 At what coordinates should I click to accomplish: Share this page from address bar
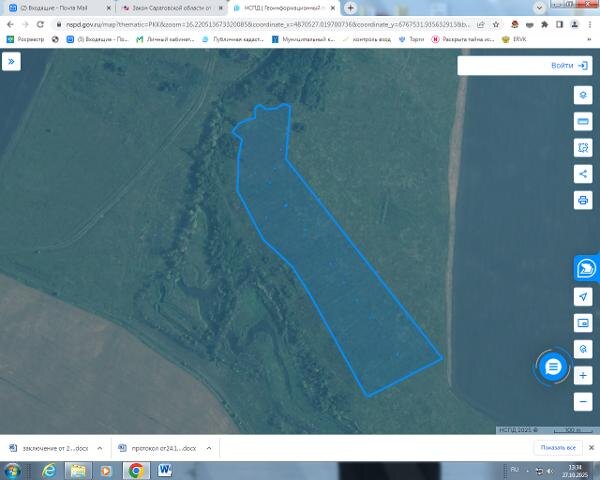[480, 24]
